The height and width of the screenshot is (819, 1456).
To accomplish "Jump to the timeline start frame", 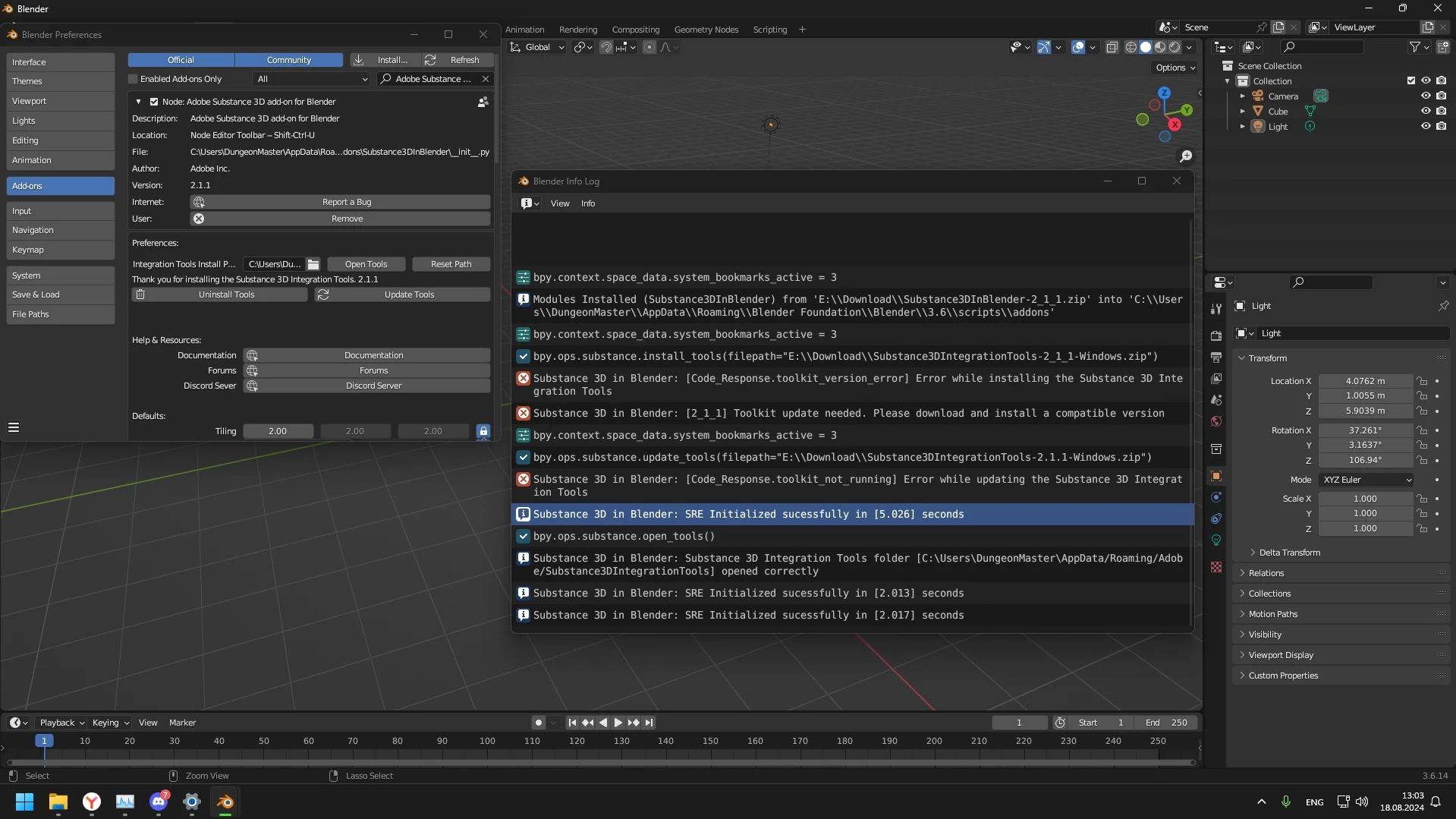I will coord(572,723).
